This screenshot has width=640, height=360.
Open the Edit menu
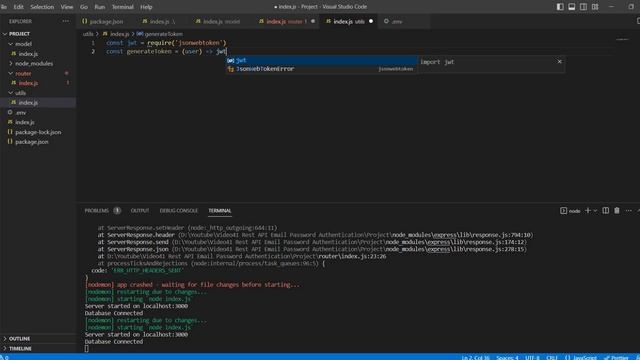tap(18, 7)
